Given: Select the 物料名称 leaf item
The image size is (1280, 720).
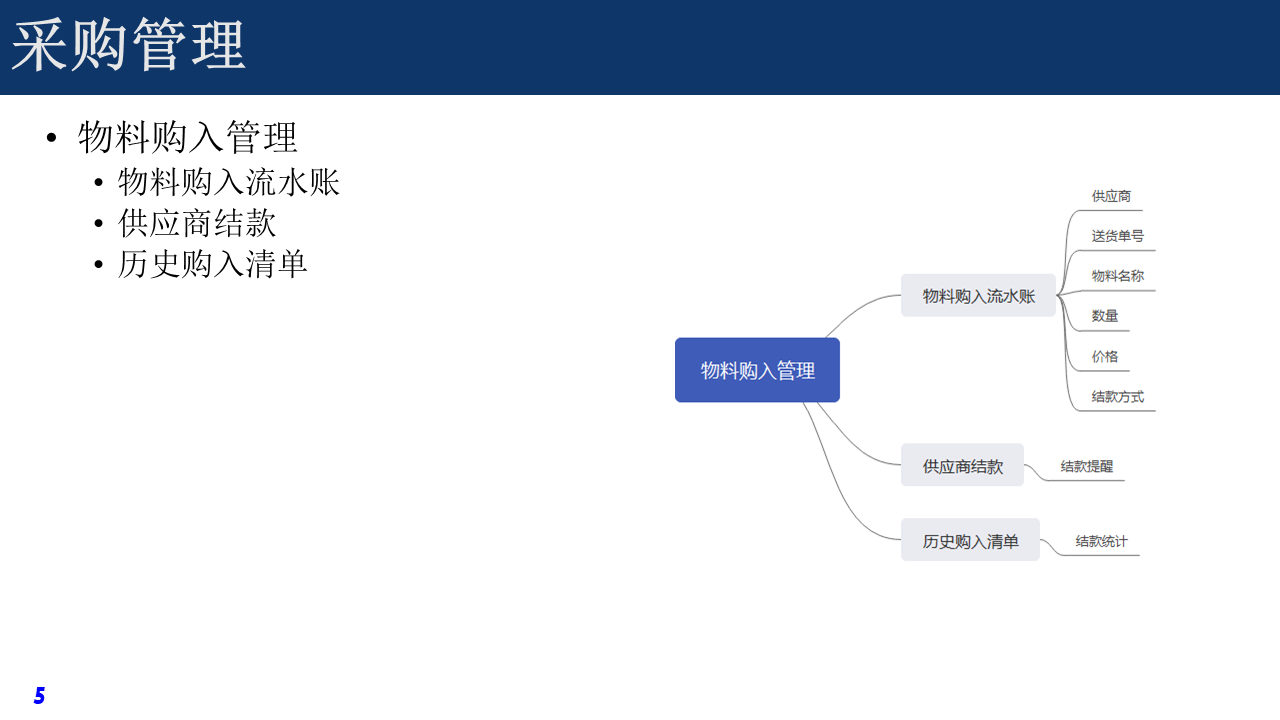Looking at the screenshot, I should (x=1117, y=276).
